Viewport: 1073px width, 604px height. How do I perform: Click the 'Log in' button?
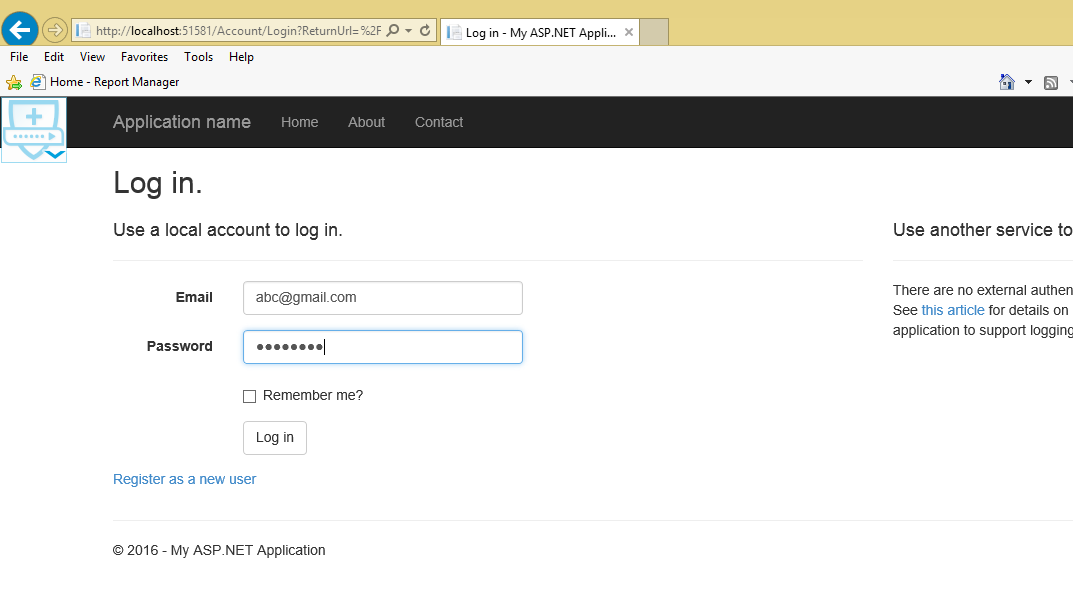pos(274,438)
